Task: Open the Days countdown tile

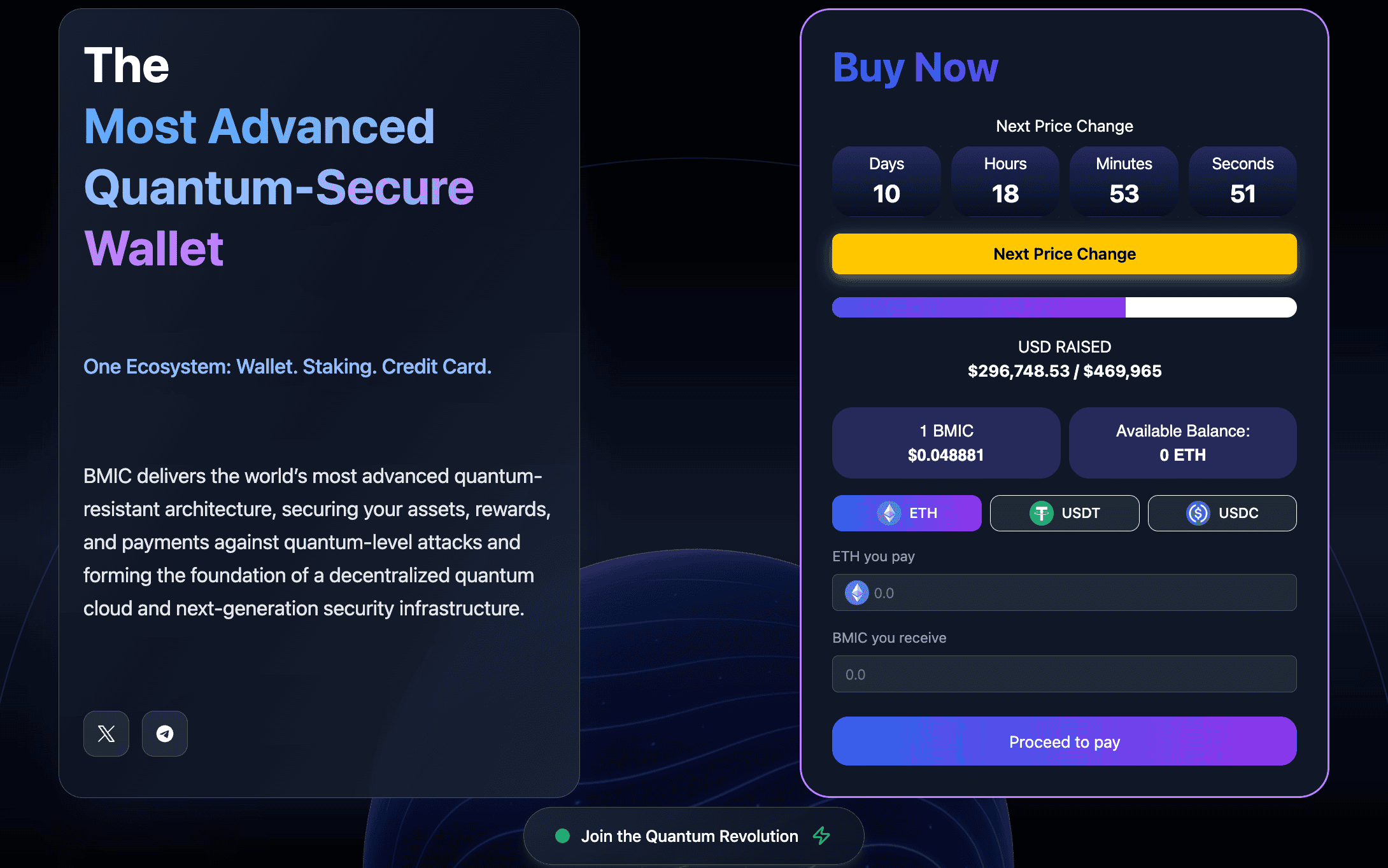Action: coord(886,181)
